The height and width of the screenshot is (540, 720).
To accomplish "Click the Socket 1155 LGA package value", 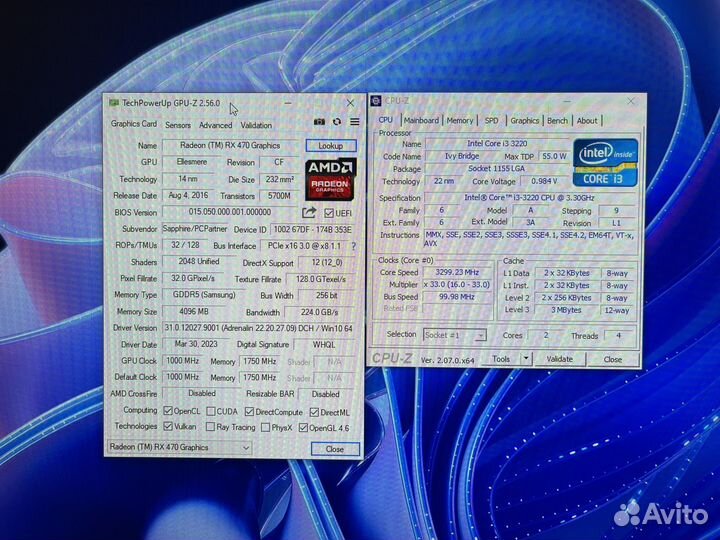I will pyautogui.click(x=496, y=169).
